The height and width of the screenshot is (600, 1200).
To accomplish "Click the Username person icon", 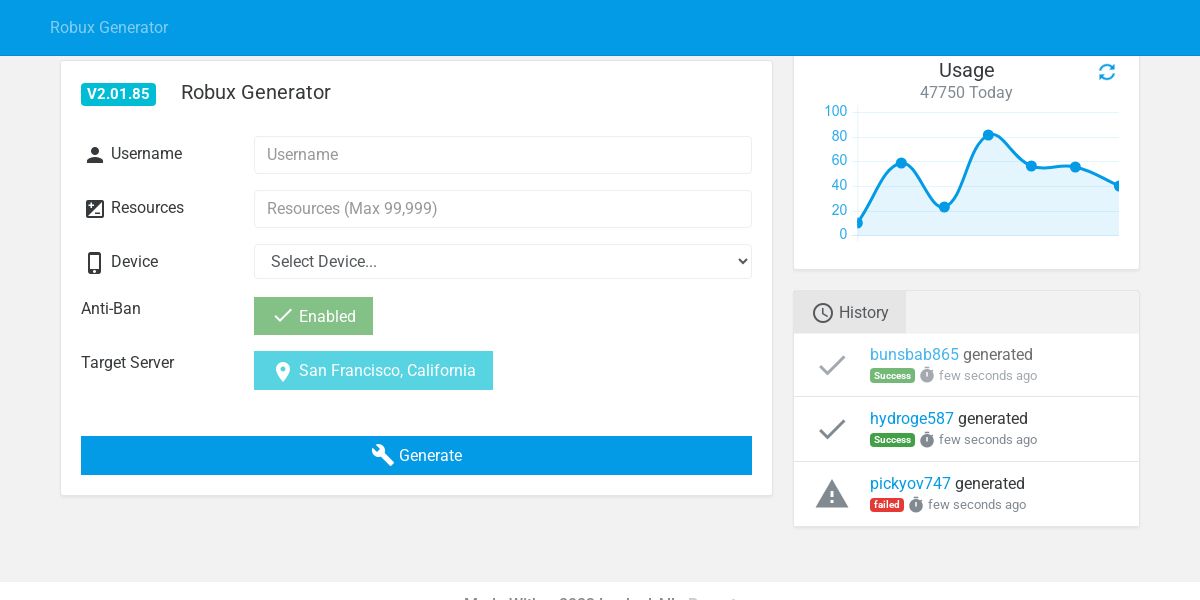I will coord(95,155).
